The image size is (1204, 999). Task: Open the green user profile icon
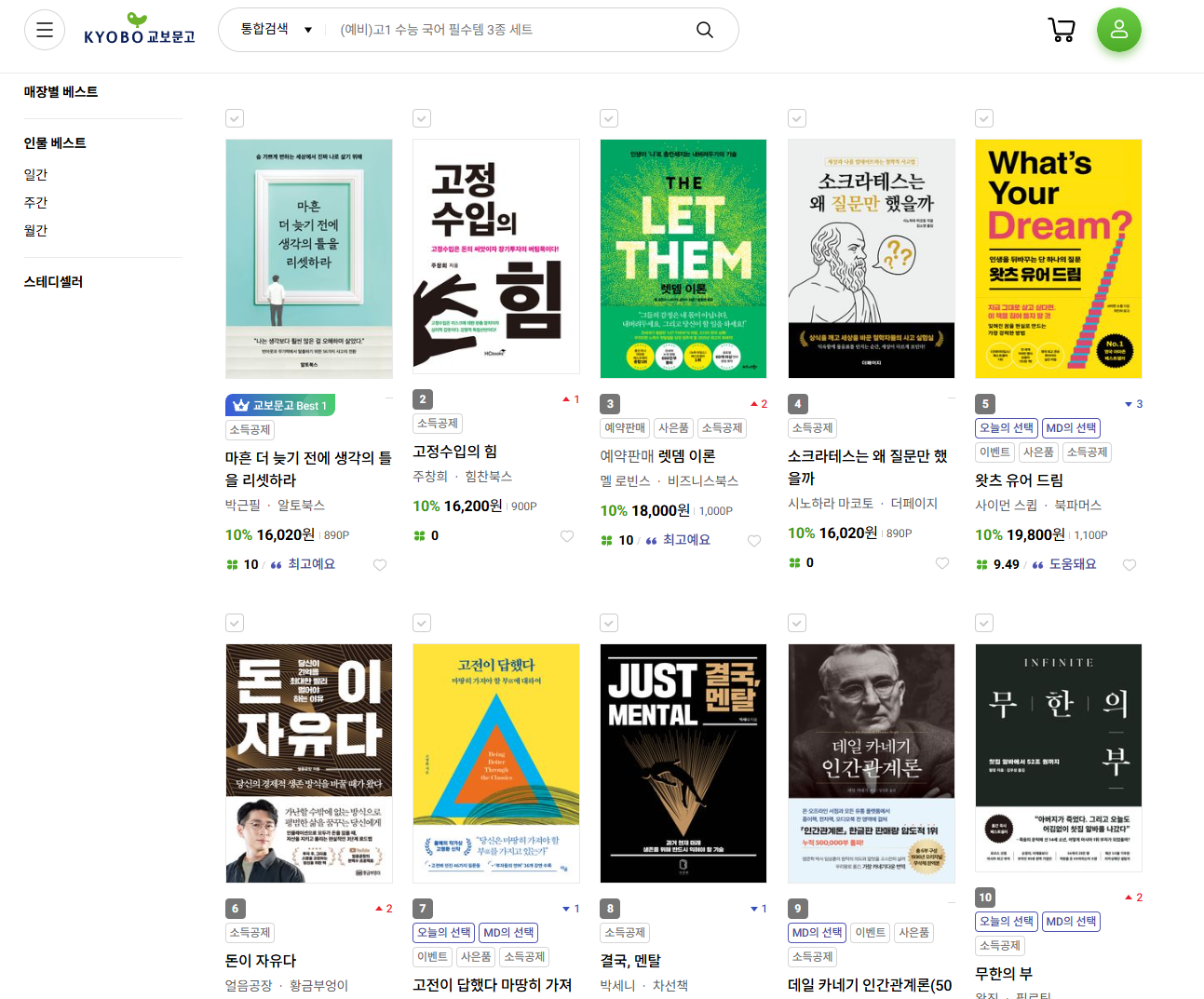click(x=1119, y=30)
